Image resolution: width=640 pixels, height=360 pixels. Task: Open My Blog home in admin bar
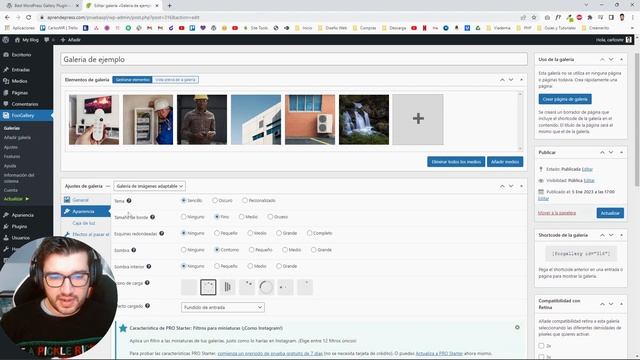click(x=27, y=40)
